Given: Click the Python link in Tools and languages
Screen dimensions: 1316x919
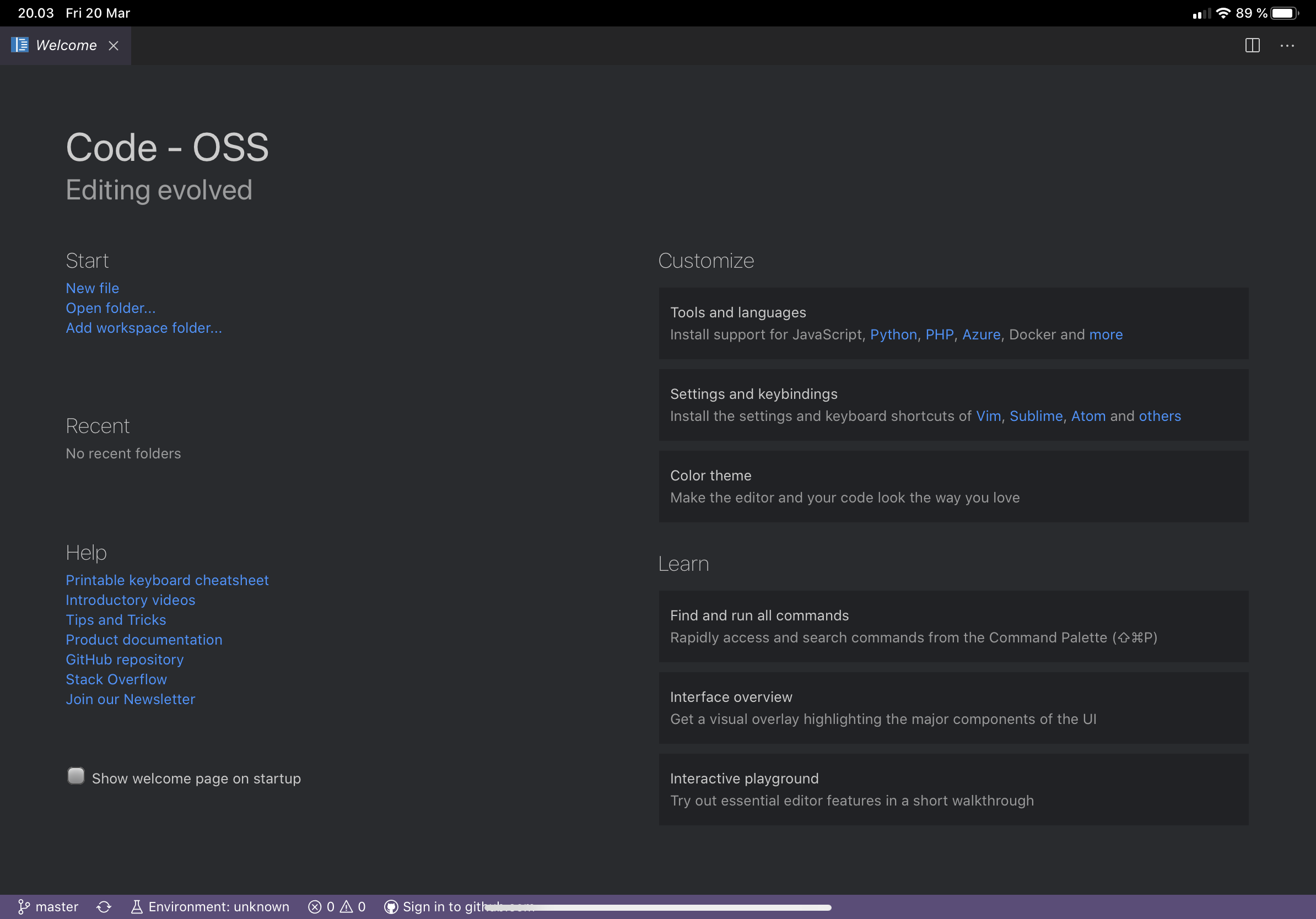Looking at the screenshot, I should [x=893, y=334].
